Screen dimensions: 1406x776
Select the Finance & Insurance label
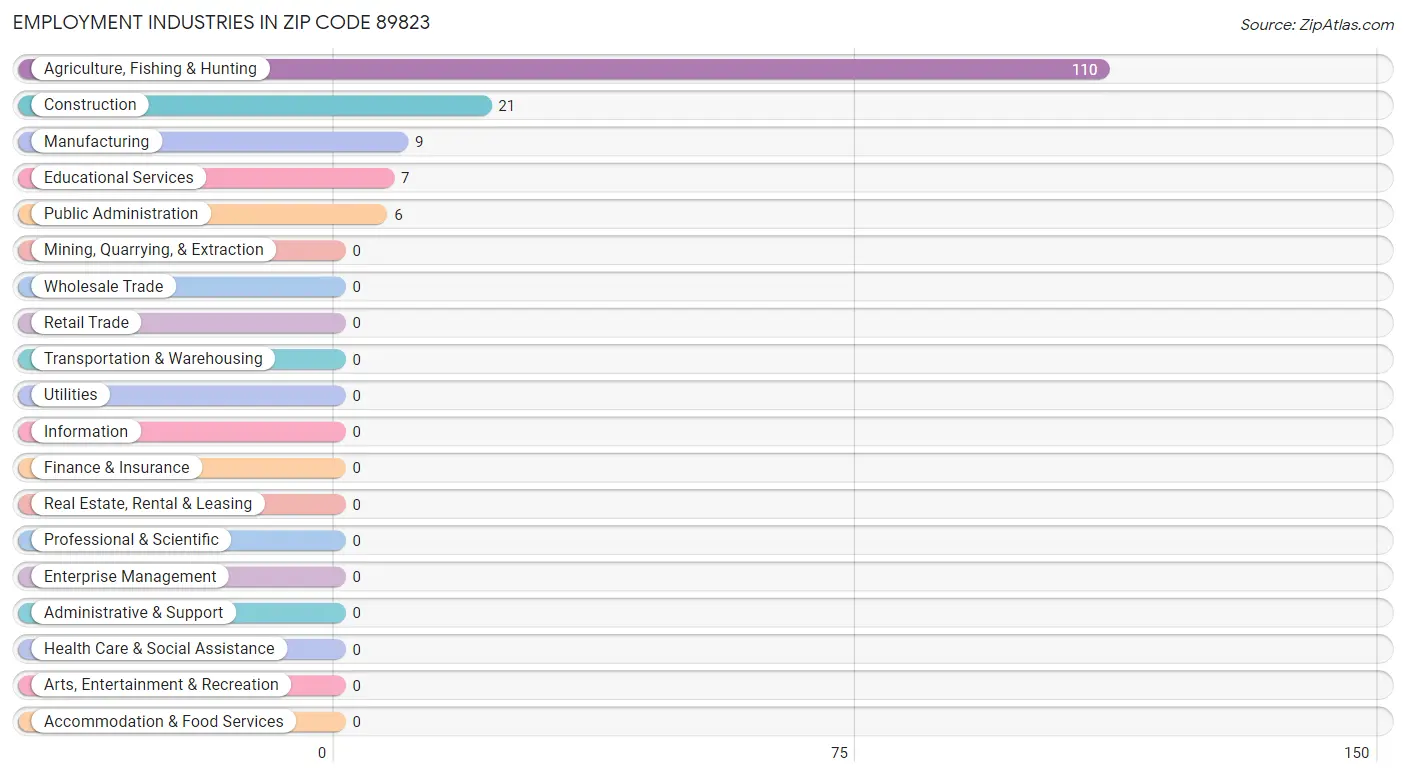(116, 468)
